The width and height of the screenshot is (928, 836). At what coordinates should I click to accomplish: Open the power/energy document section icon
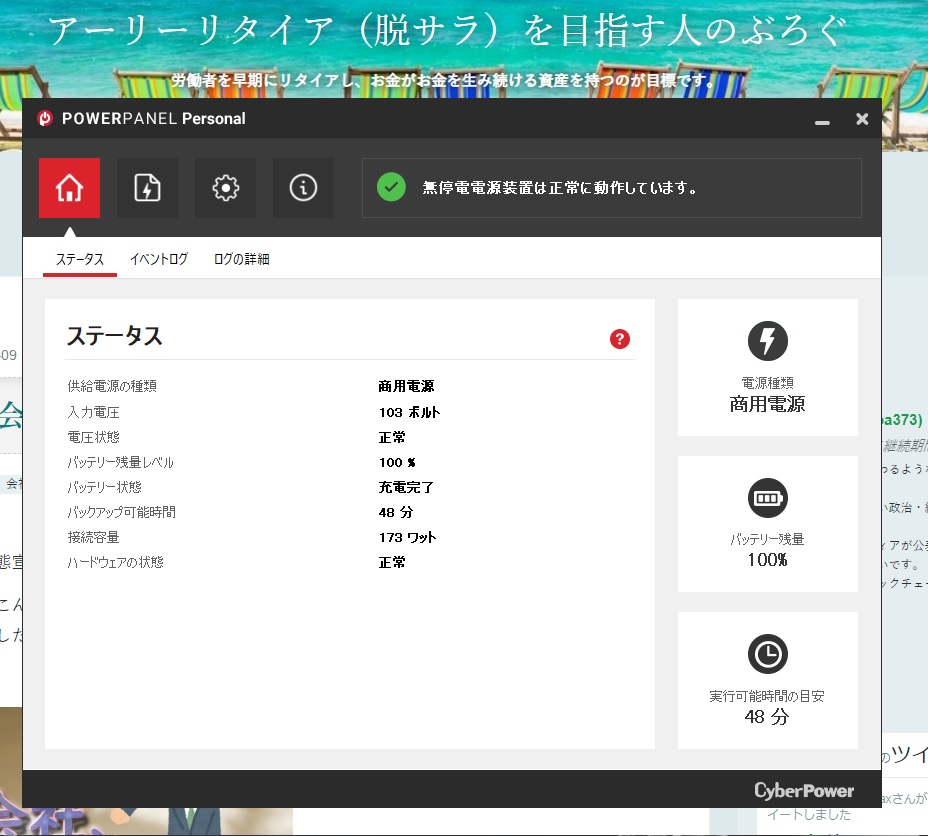[147, 188]
